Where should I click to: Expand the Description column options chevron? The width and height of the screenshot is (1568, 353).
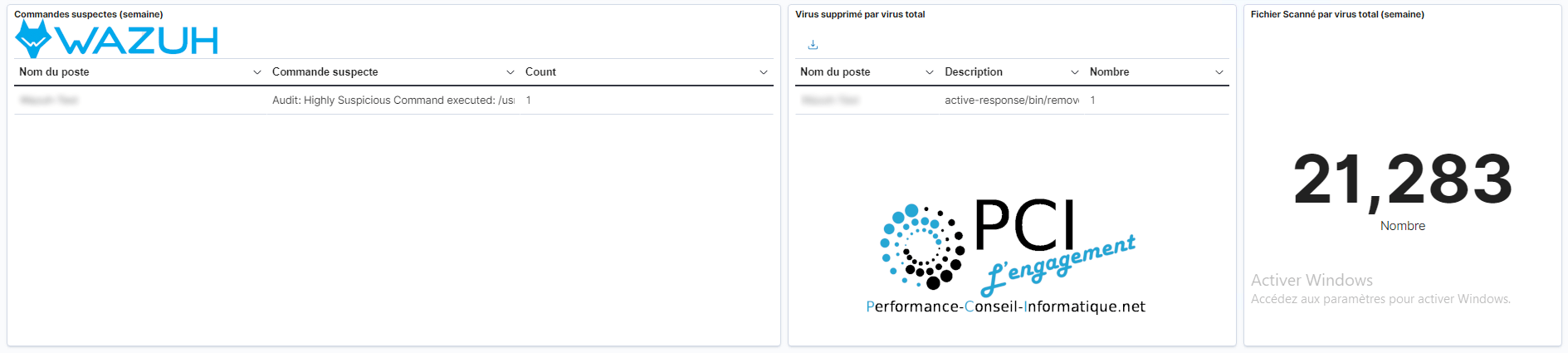[1075, 72]
